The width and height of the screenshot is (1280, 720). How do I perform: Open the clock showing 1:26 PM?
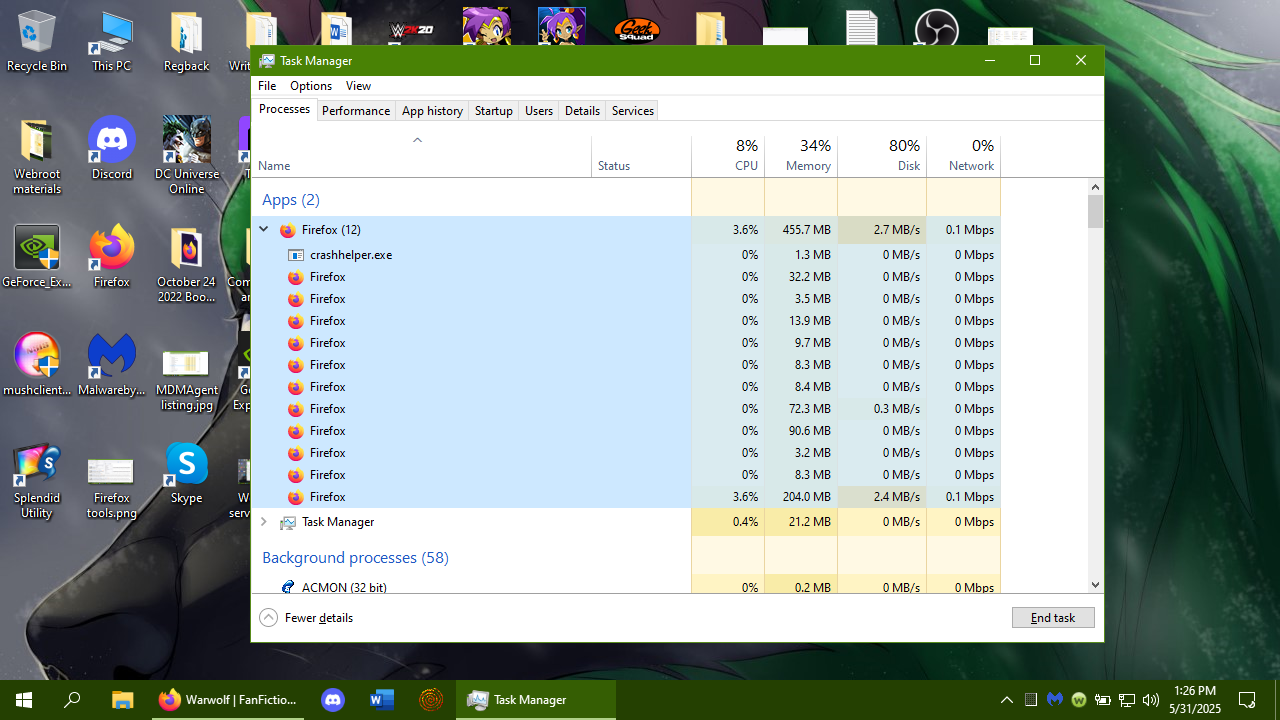coord(1195,700)
